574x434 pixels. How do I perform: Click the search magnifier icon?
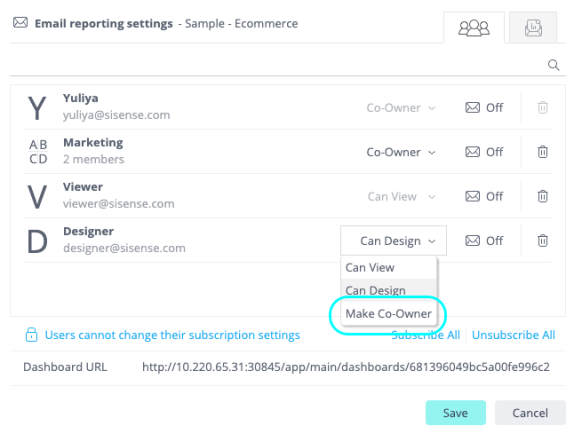pos(554,65)
